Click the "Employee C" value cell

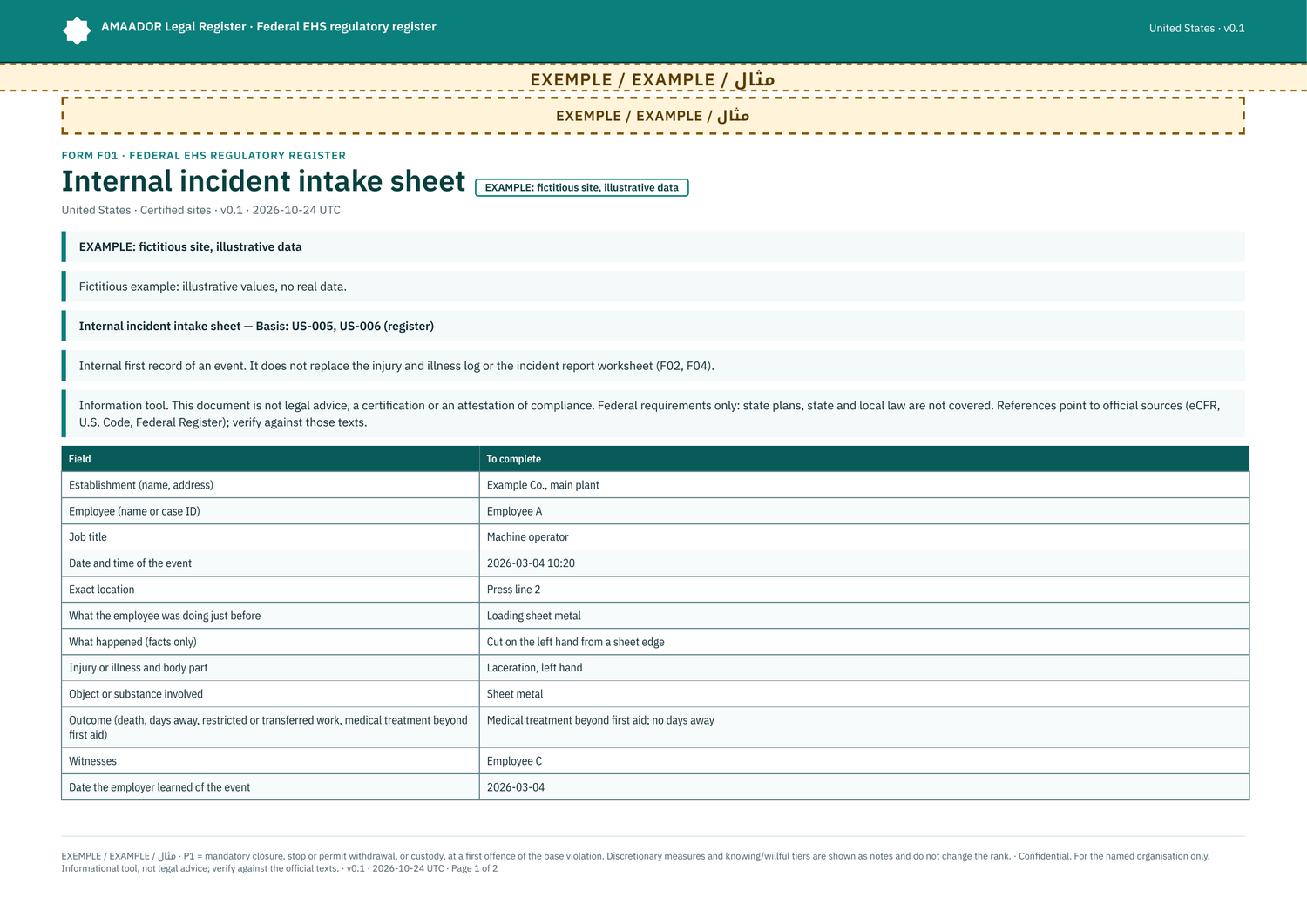(x=864, y=761)
